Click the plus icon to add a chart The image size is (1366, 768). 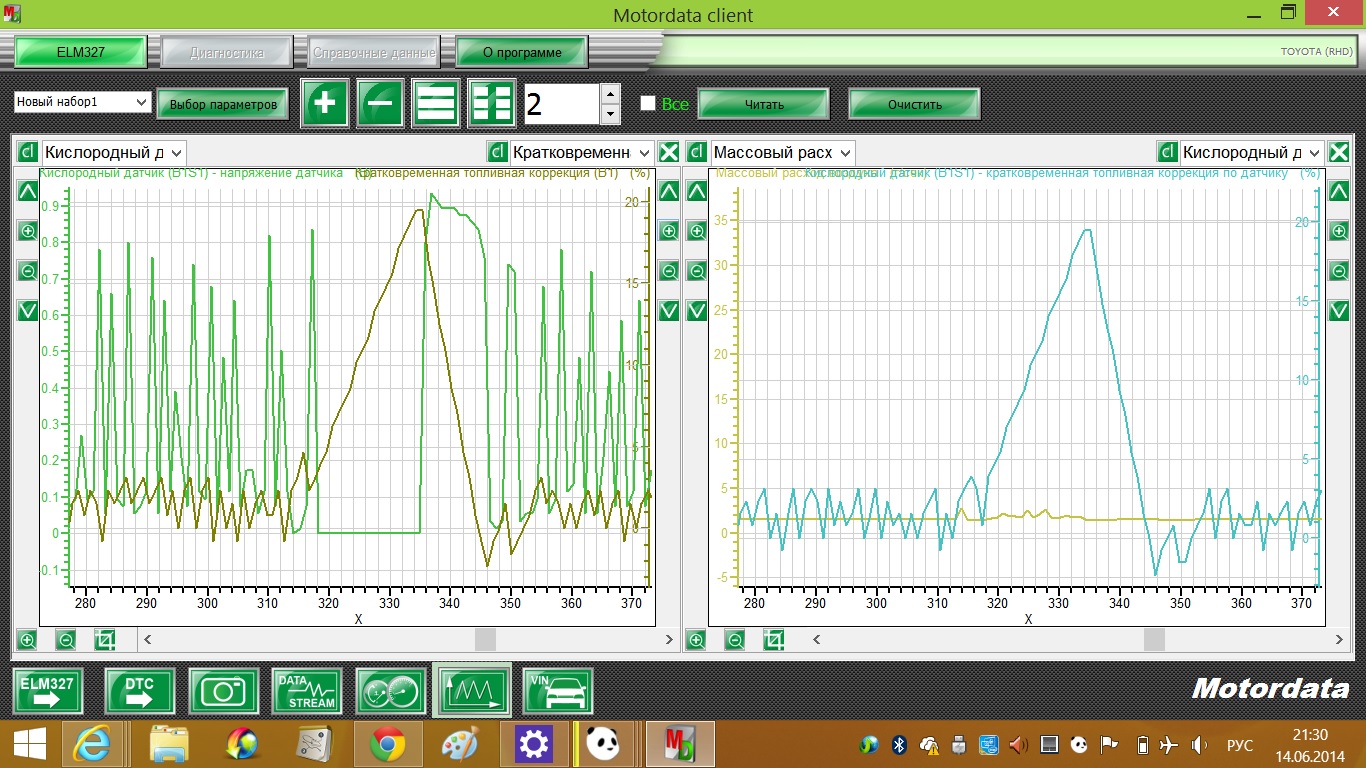pyautogui.click(x=325, y=103)
